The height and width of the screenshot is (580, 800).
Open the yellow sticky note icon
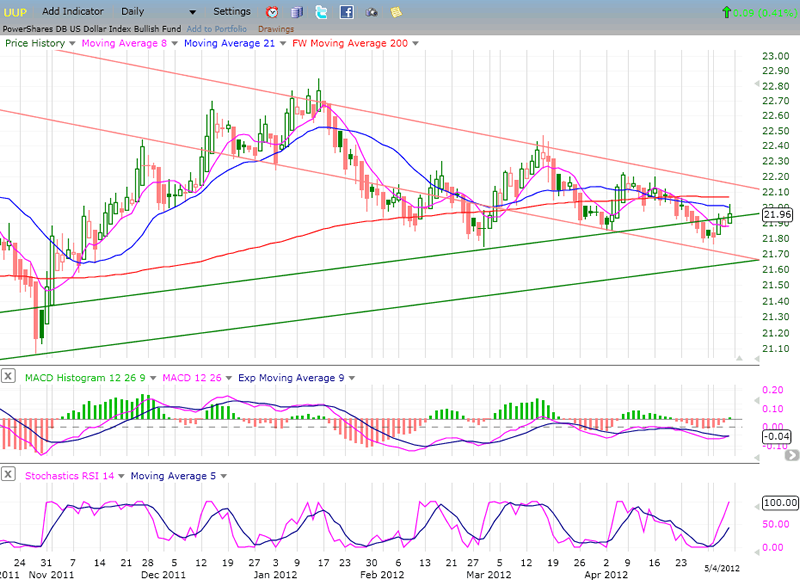pos(396,12)
